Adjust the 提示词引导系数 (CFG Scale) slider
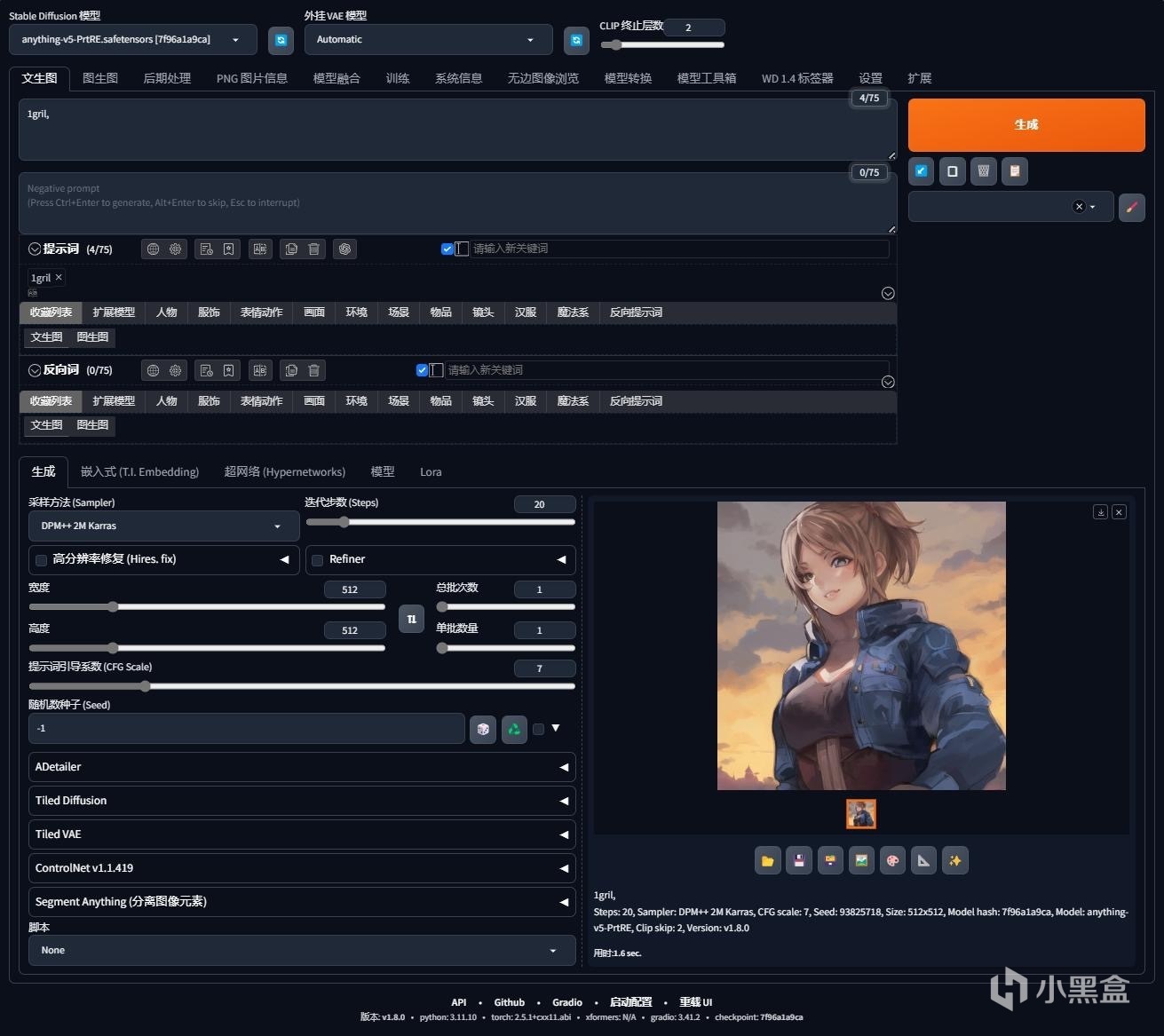The image size is (1164, 1036). 302,686
